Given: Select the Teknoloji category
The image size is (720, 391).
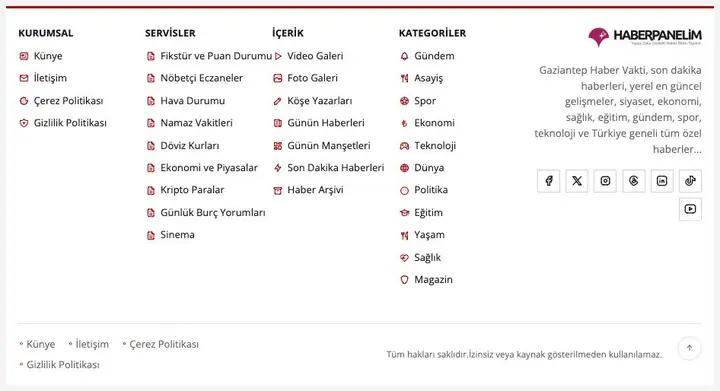Looking at the screenshot, I should (x=435, y=146).
